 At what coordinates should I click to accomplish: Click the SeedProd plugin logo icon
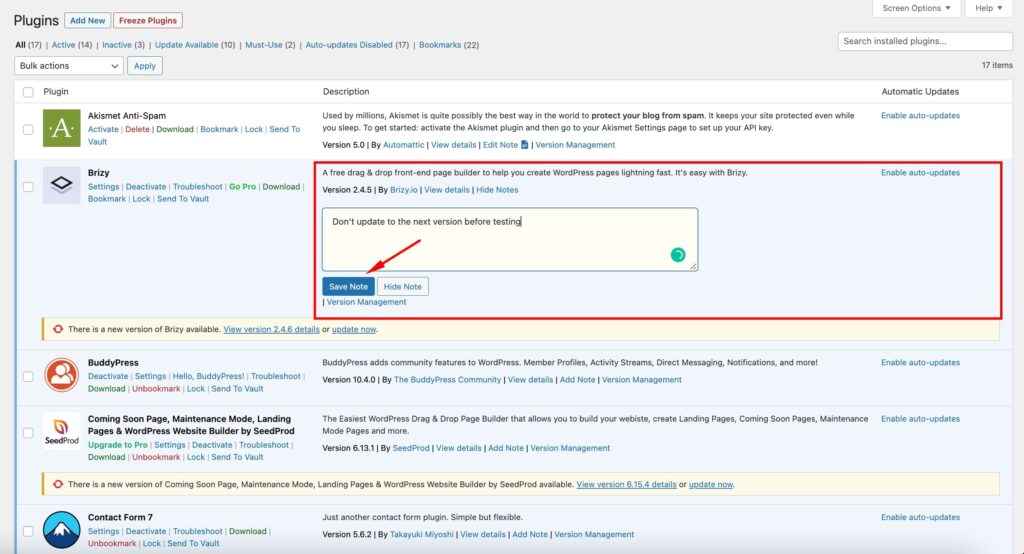(61, 431)
